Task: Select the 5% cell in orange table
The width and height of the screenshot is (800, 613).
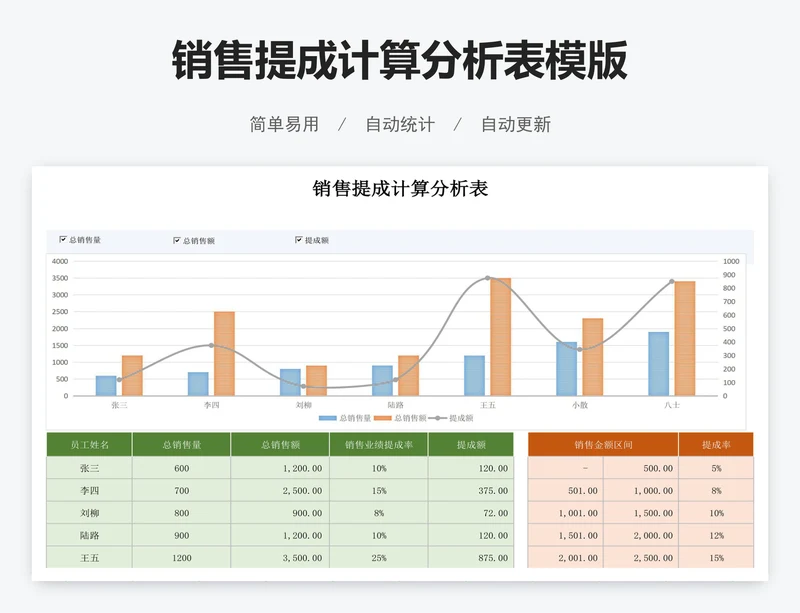Action: tap(716, 468)
